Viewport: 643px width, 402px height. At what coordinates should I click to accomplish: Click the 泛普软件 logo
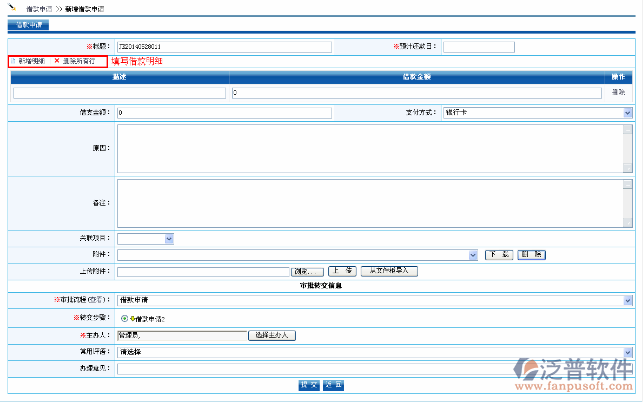tap(574, 375)
